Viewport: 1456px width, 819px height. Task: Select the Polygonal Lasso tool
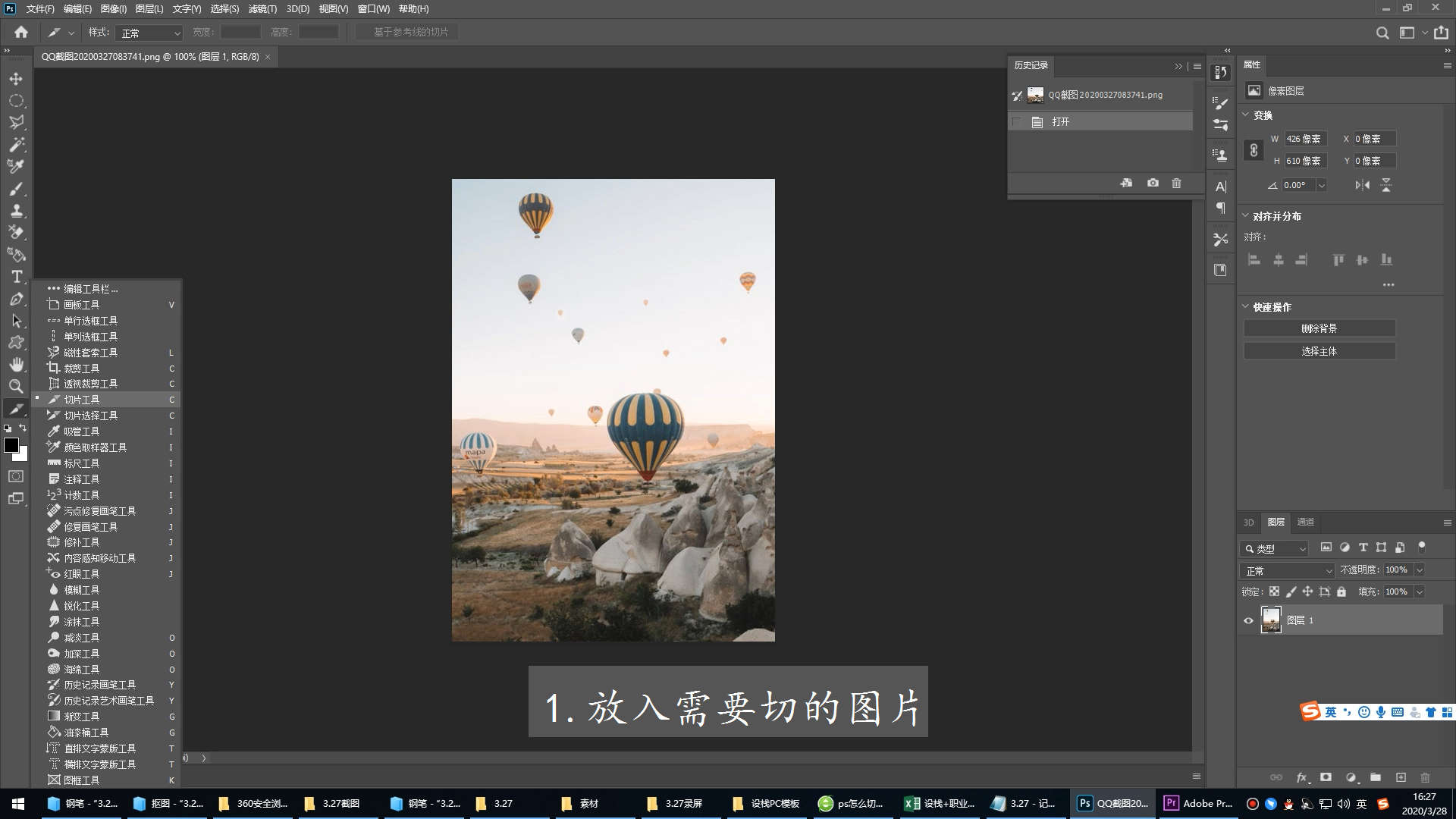(x=16, y=122)
